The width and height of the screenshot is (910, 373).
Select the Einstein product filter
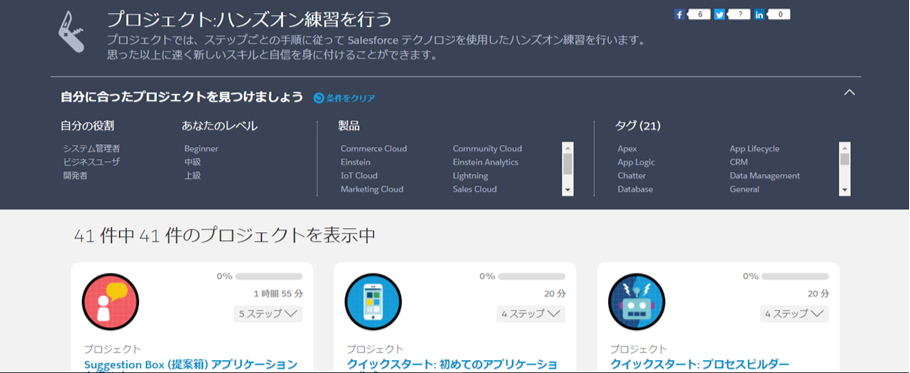[356, 162]
